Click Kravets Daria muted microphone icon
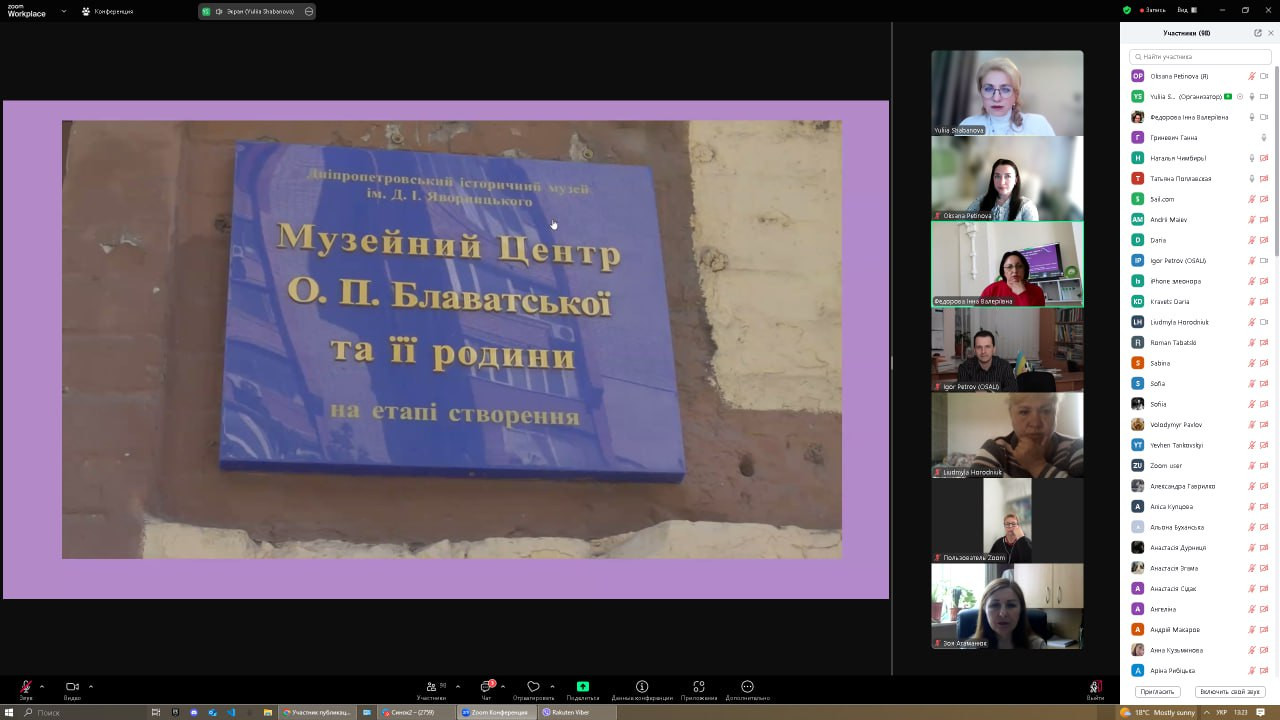Screen dimensions: 1280x720 pos(1251,302)
